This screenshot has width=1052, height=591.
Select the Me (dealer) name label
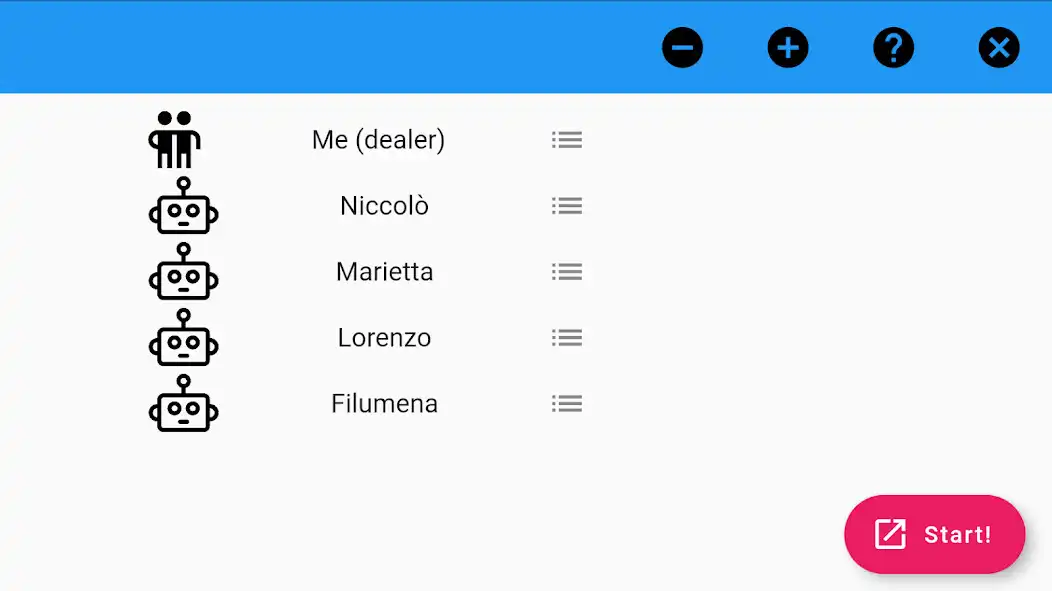click(x=378, y=140)
